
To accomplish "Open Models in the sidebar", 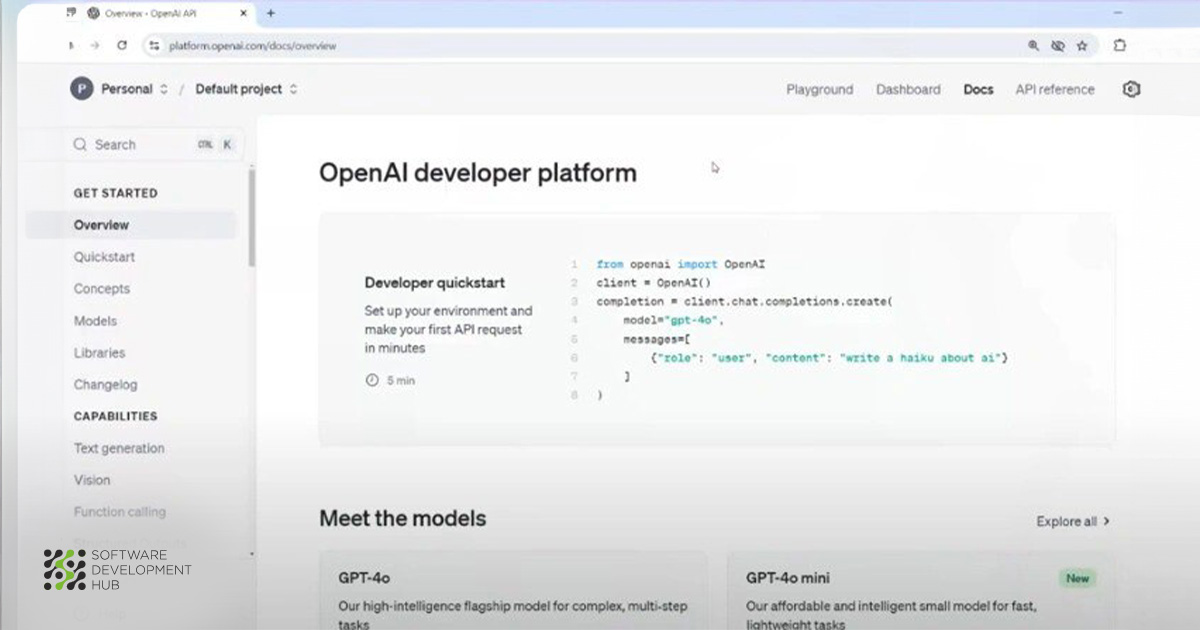I will 95,321.
